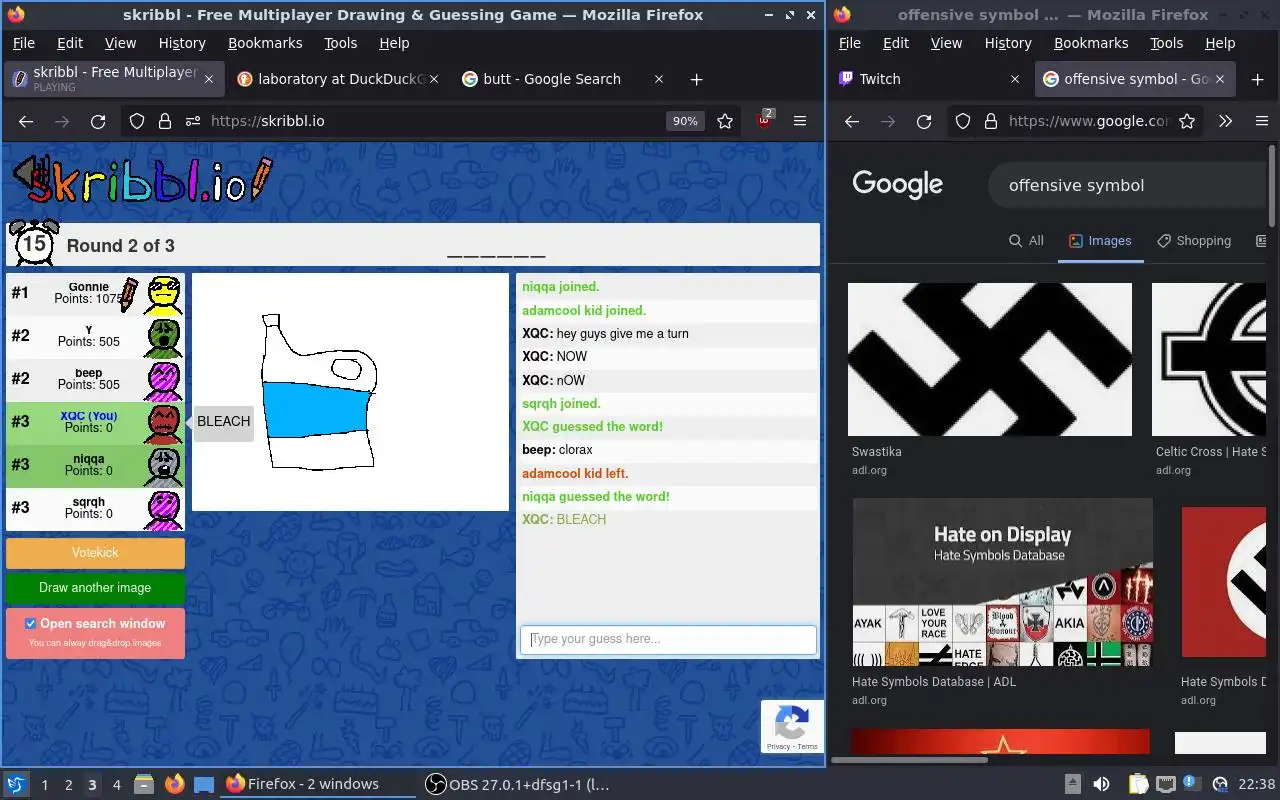Go back in skribbl Firefox window
Image resolution: width=1280 pixels, height=800 pixels.
click(x=26, y=121)
